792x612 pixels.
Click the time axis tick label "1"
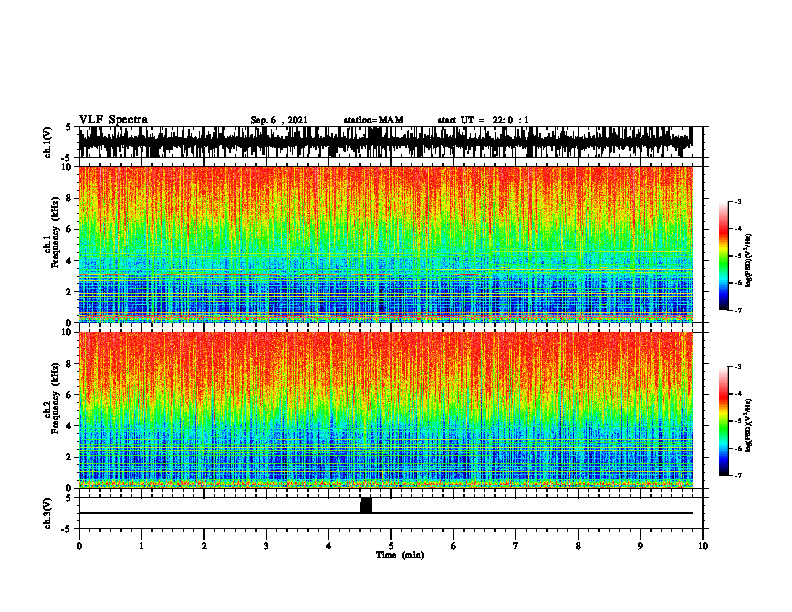pos(141,546)
